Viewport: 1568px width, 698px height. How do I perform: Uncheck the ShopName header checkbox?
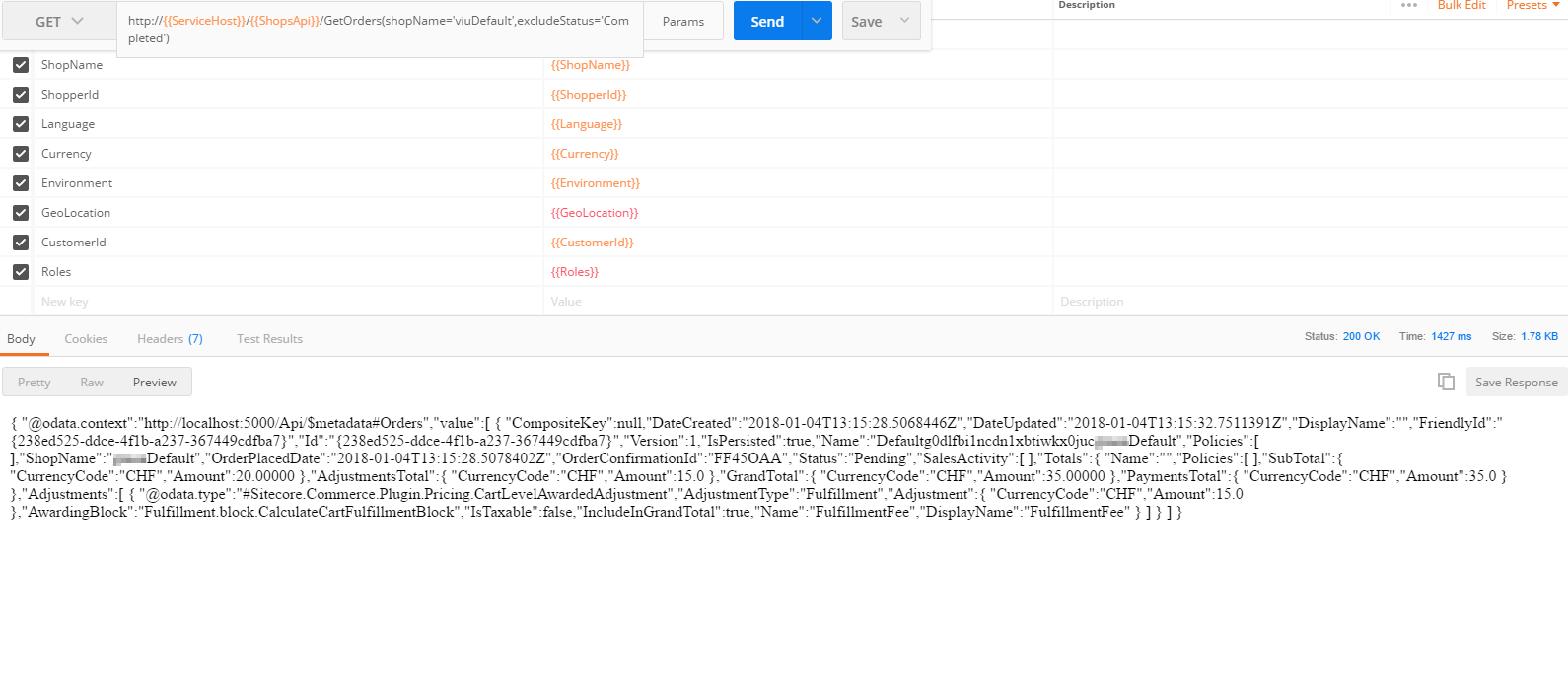coord(21,65)
